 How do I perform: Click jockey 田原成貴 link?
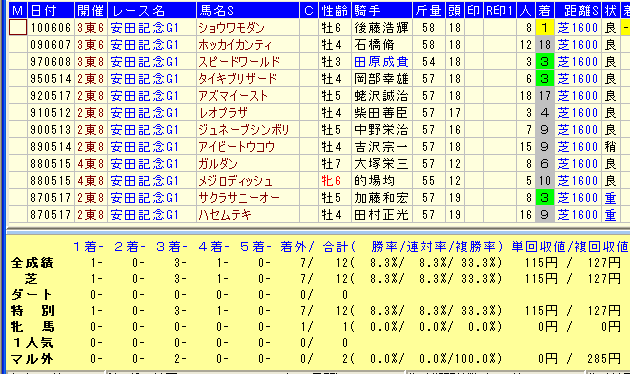(x=381, y=61)
